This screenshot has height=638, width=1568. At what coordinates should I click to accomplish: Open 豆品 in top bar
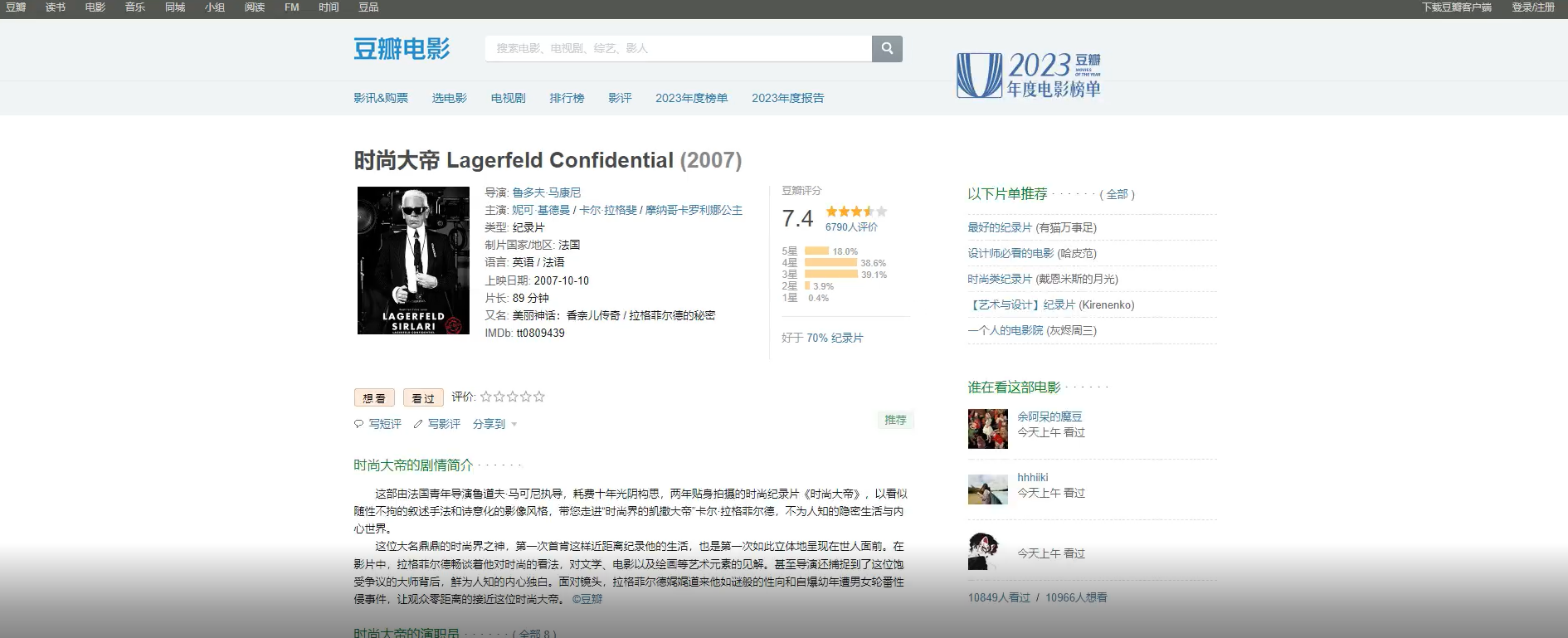[x=368, y=7]
